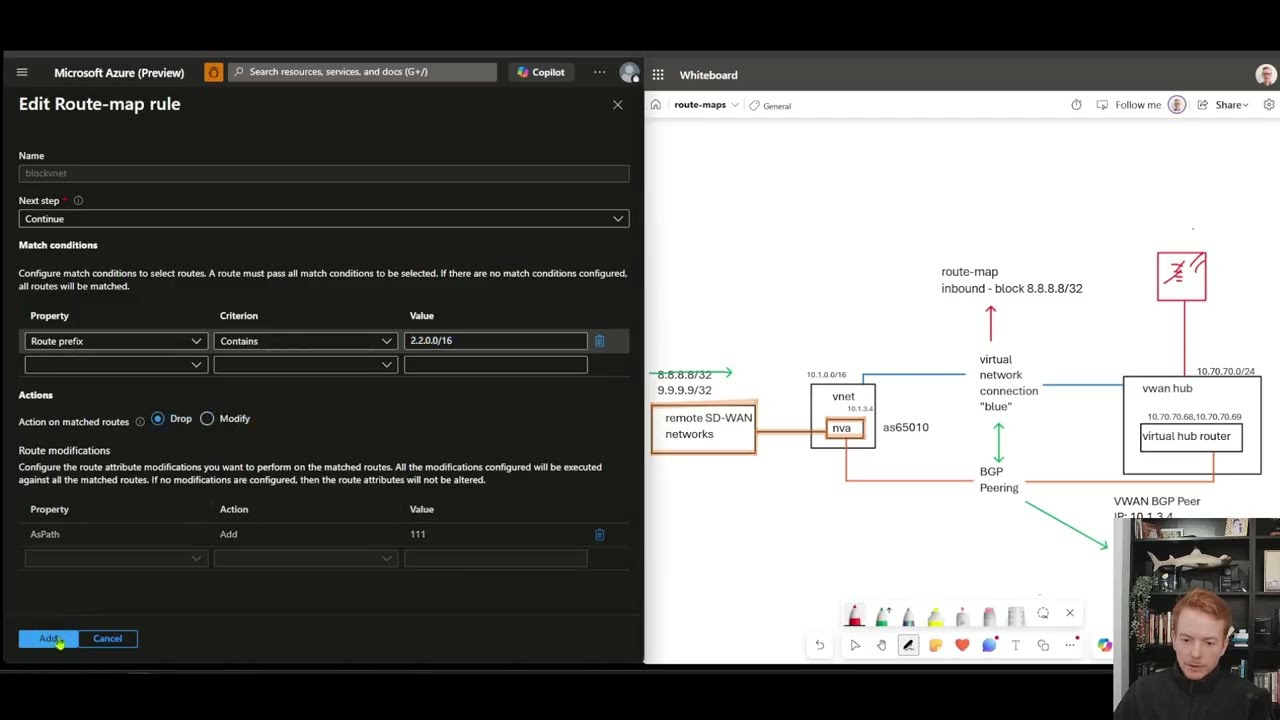Viewport: 1280px width, 720px height.
Task: Click the Azure search resources box
Action: [362, 72]
